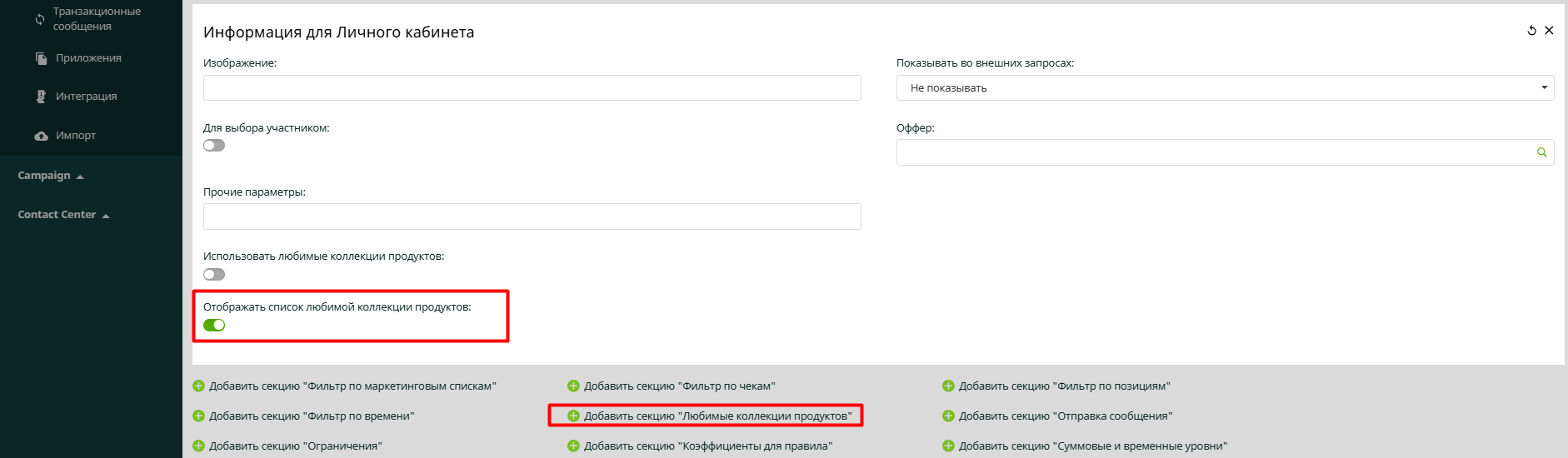This screenshot has width=1568, height=458.
Task: Go to Импорт in the sidebar
Action: point(76,136)
